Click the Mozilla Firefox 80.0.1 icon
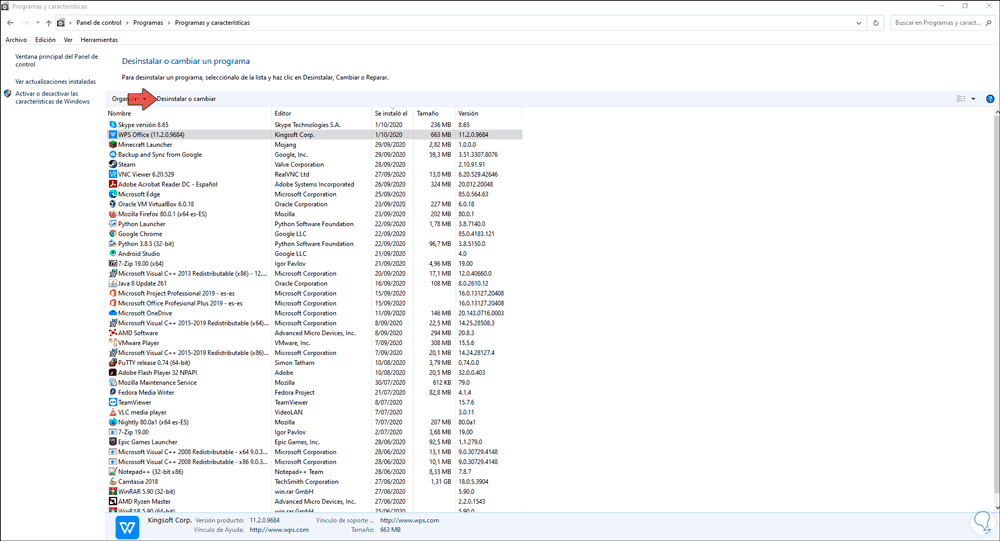The width and height of the screenshot is (1000, 541). [x=113, y=214]
